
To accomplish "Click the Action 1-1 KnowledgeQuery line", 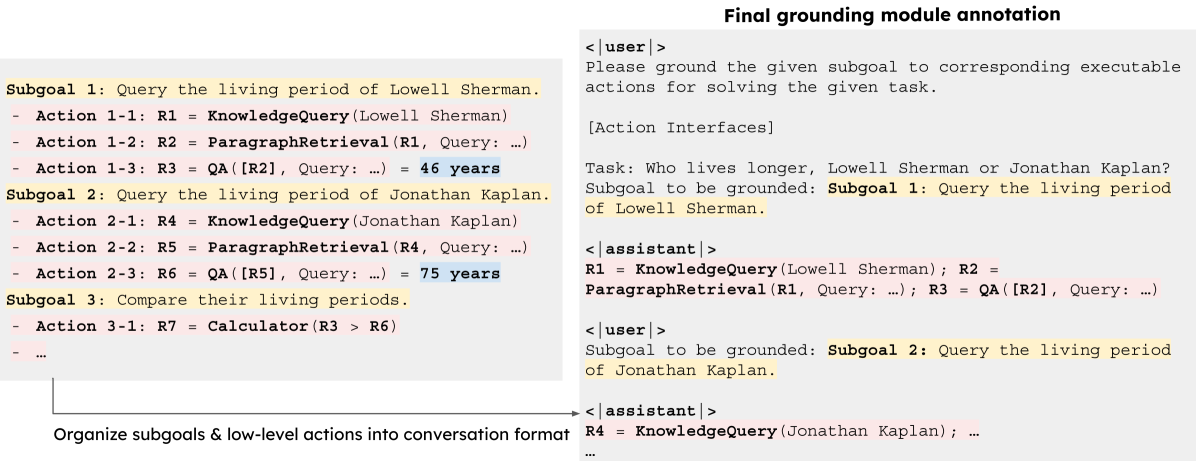I will (270, 115).
